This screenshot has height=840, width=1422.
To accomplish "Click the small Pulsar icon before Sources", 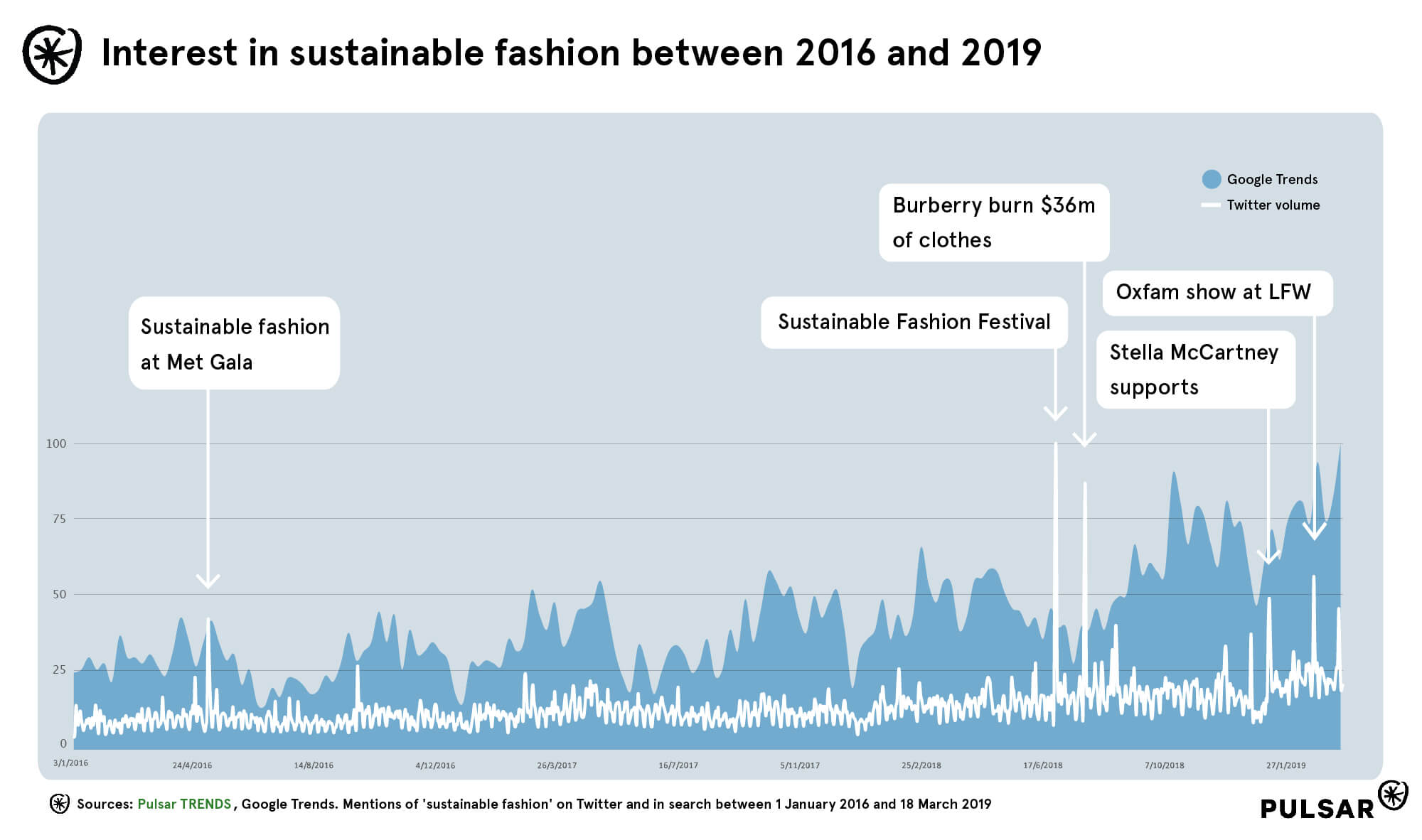I will click(x=60, y=804).
